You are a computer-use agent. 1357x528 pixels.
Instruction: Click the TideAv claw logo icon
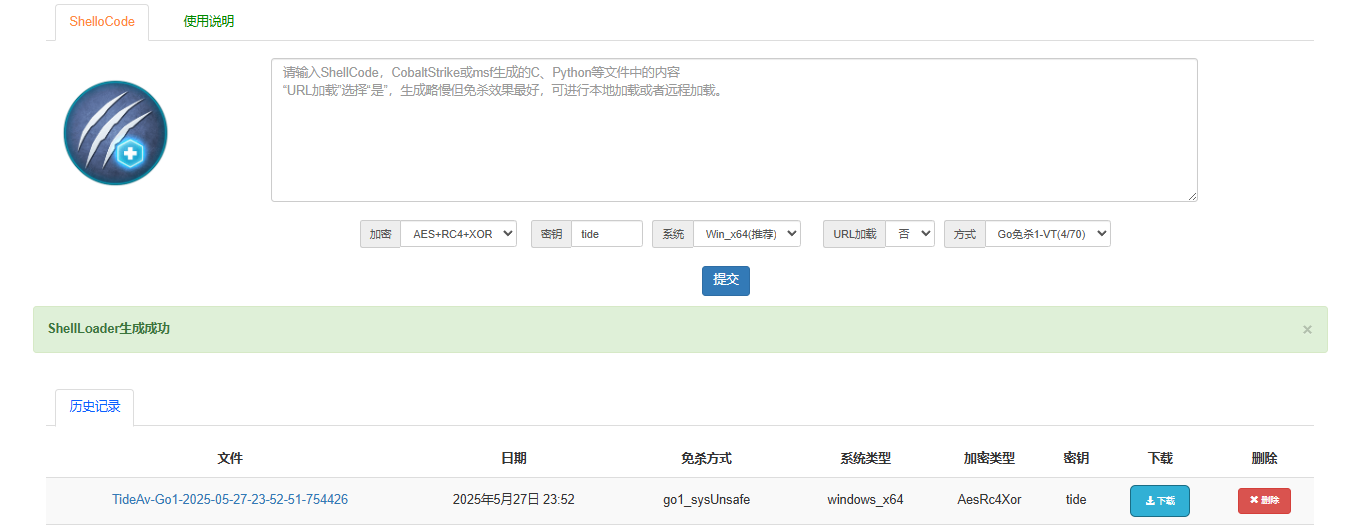pyautogui.click(x=115, y=133)
